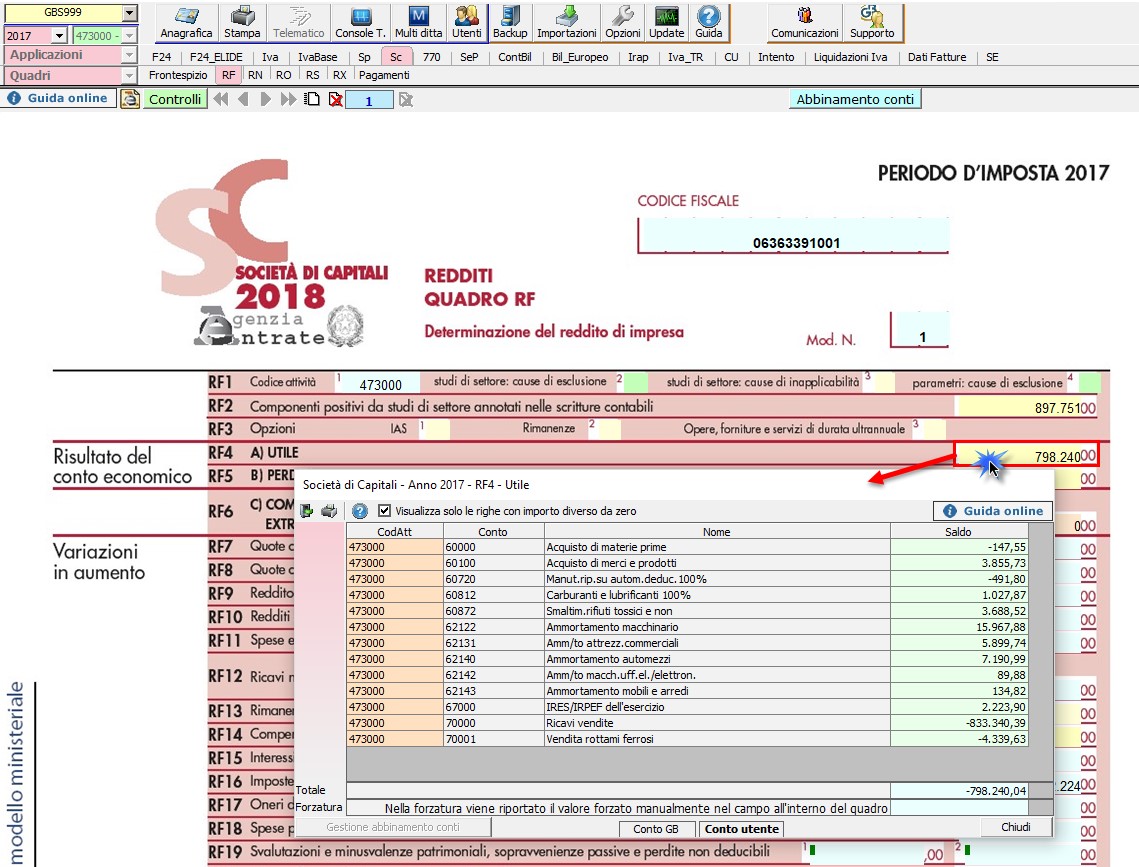Close dialog with Chiudi button
Image resolution: width=1139 pixels, height=867 pixels.
pyautogui.click(x=1016, y=827)
